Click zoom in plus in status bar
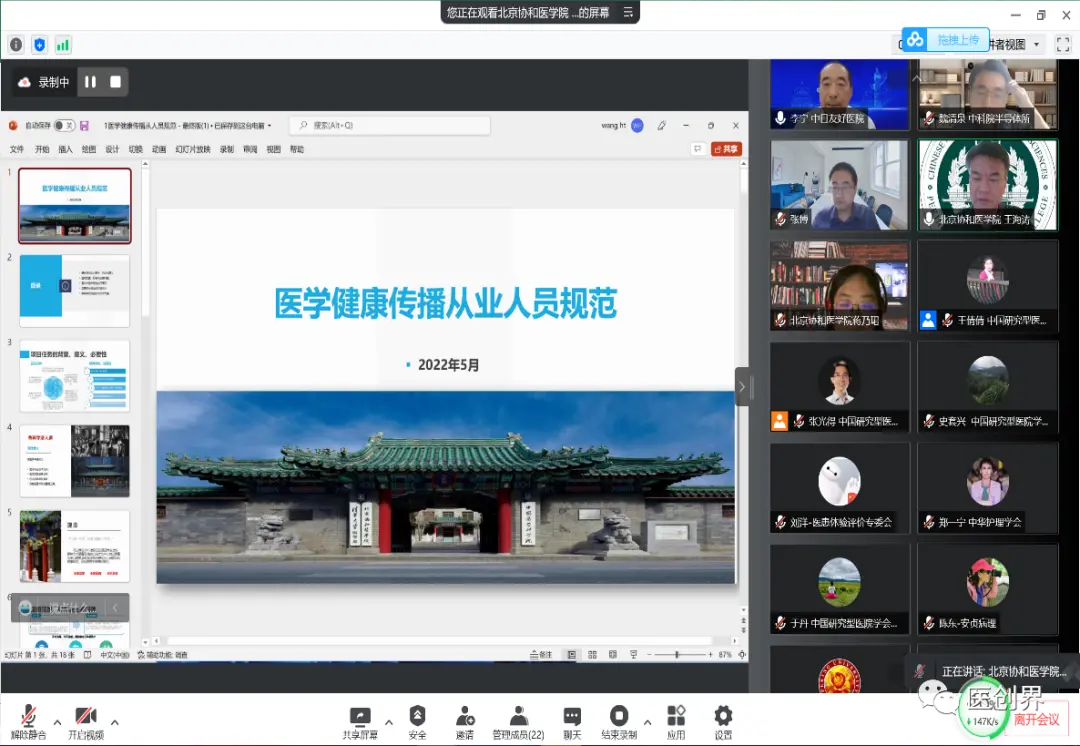Viewport: 1080px width, 746px height. tap(711, 654)
